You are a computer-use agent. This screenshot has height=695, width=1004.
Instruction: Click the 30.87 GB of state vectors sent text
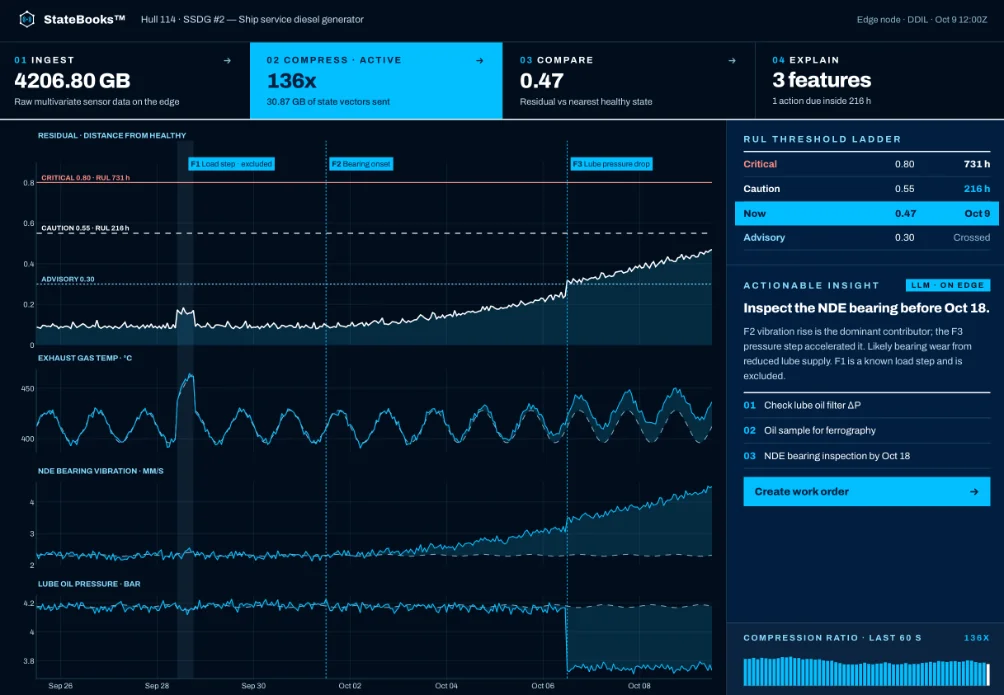pos(328,102)
